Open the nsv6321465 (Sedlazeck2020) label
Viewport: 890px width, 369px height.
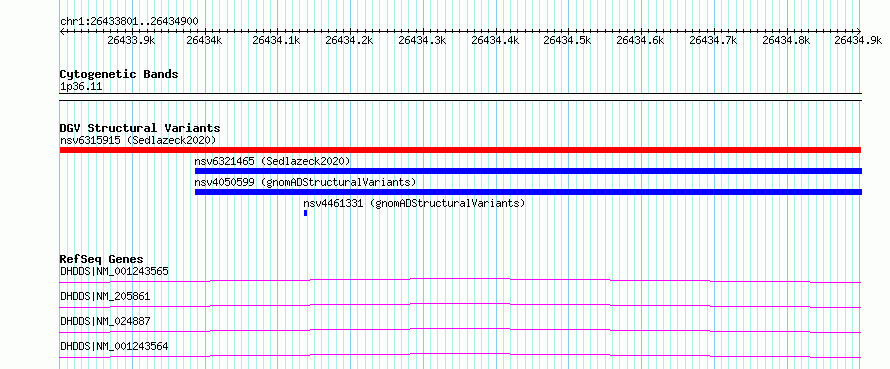pyautogui.click(x=272, y=161)
